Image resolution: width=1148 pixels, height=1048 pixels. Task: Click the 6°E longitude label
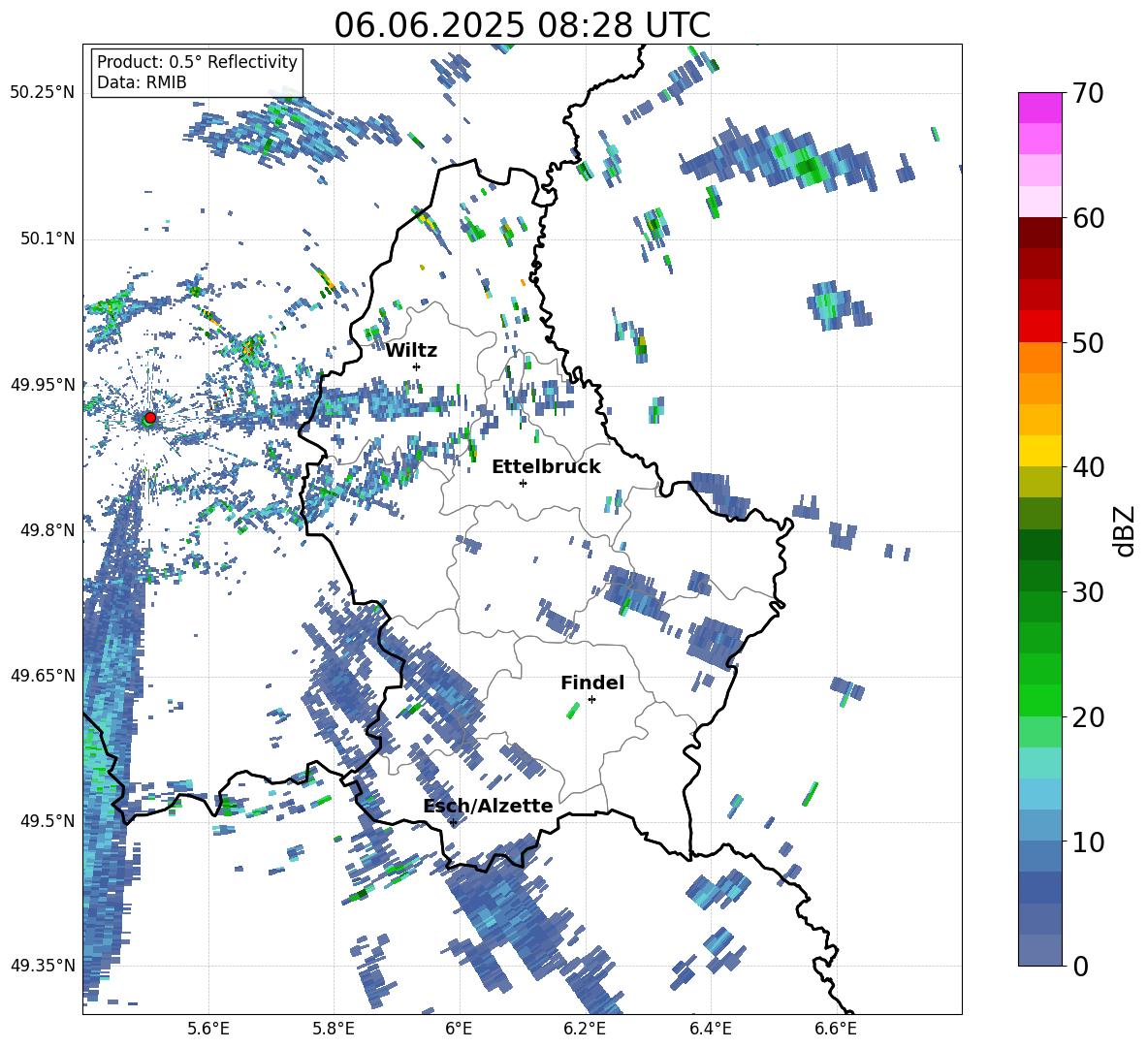click(x=459, y=1029)
